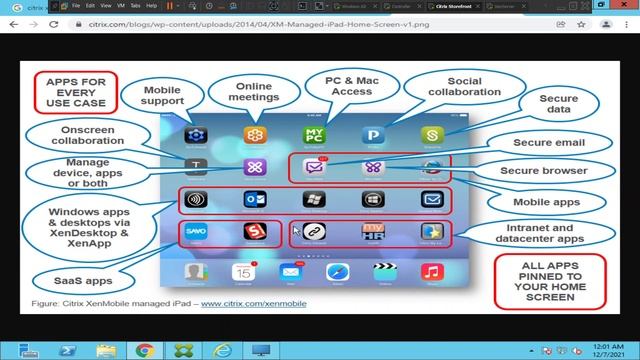
Task: Open the VMware Edit menu
Action: [90, 6]
